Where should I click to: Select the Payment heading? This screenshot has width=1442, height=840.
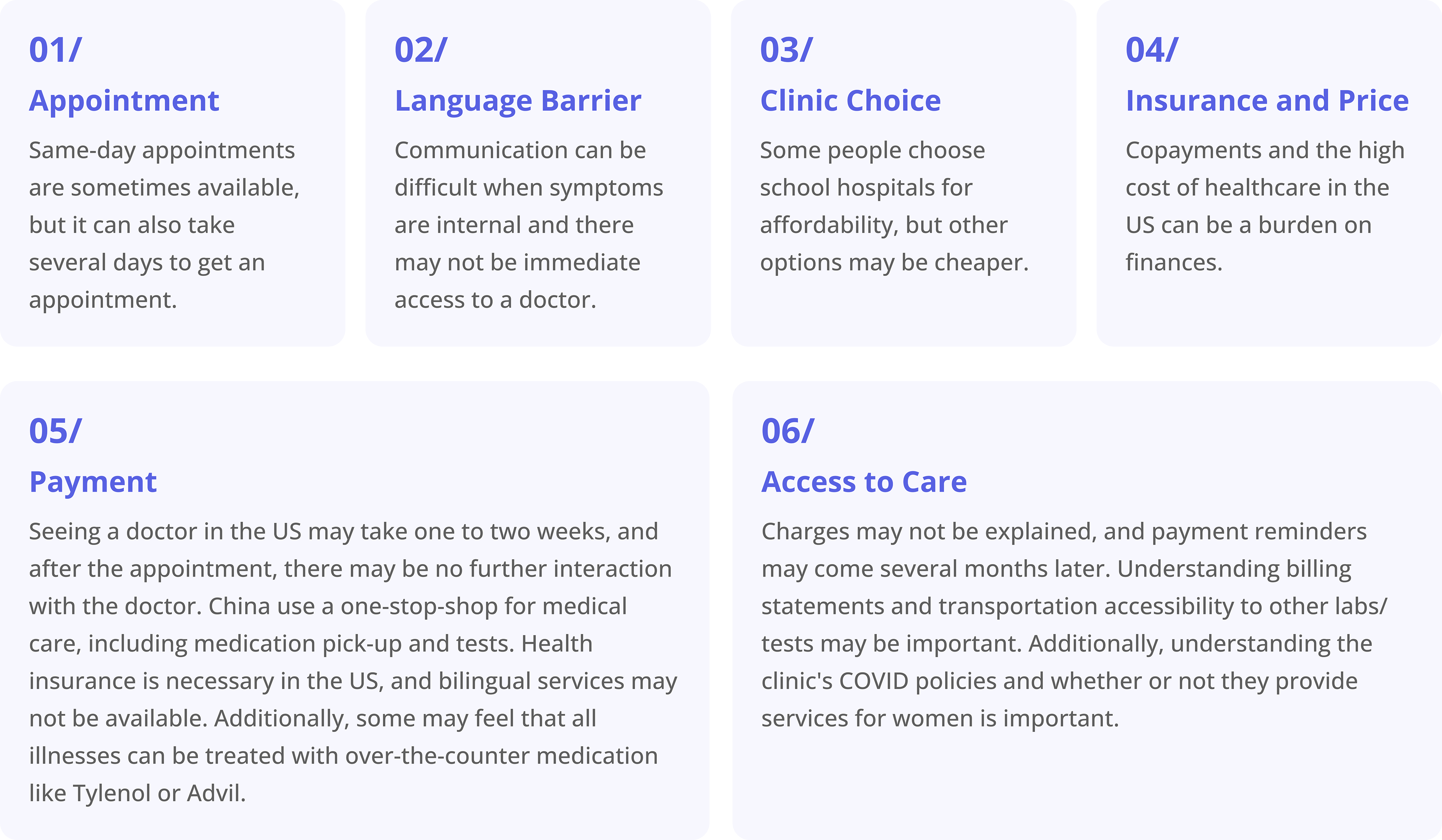coord(93,482)
